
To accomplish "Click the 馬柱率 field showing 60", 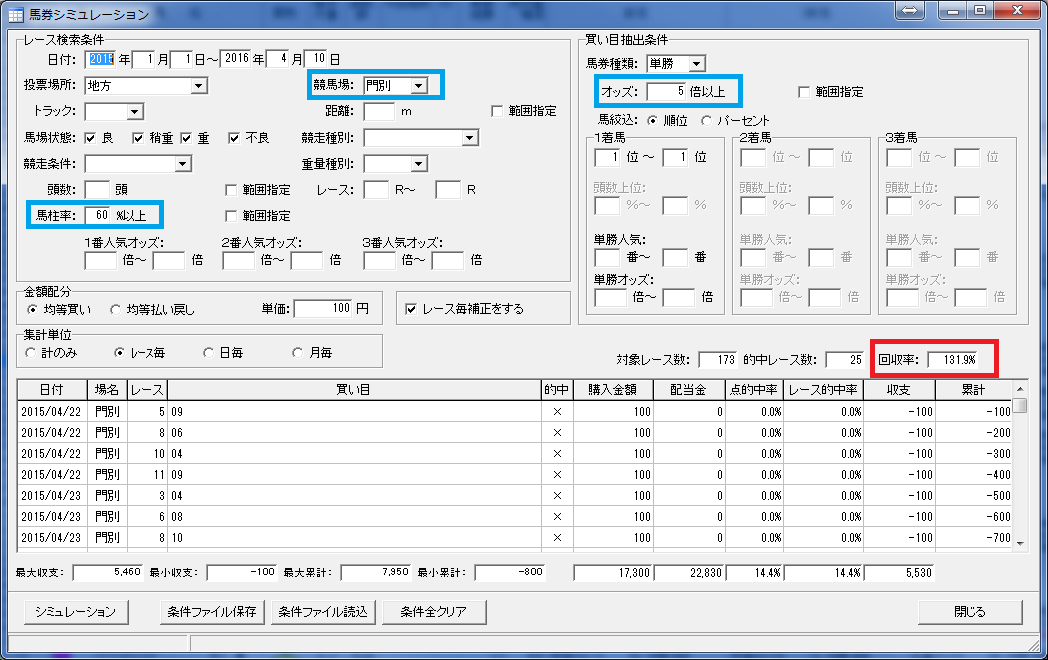I will 98,215.
